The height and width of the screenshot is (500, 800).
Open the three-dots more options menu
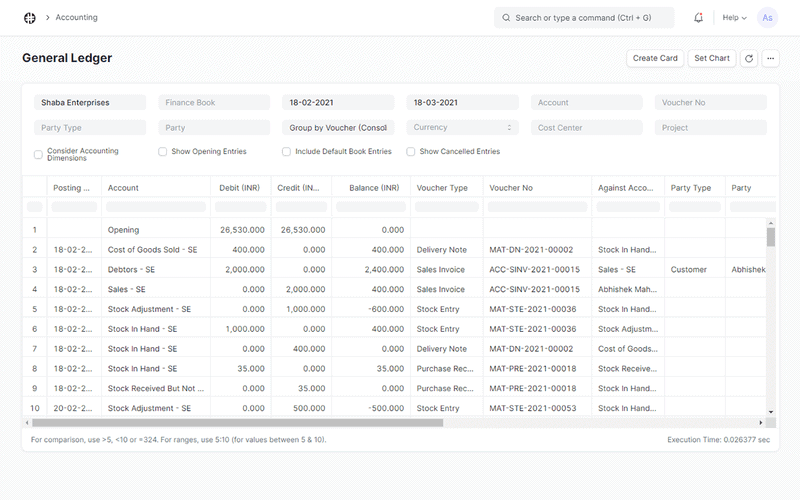click(771, 59)
